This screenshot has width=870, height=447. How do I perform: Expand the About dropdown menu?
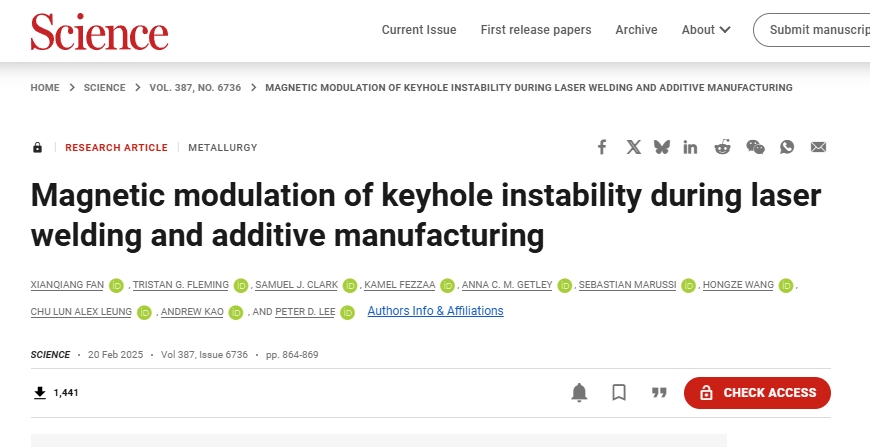click(706, 30)
